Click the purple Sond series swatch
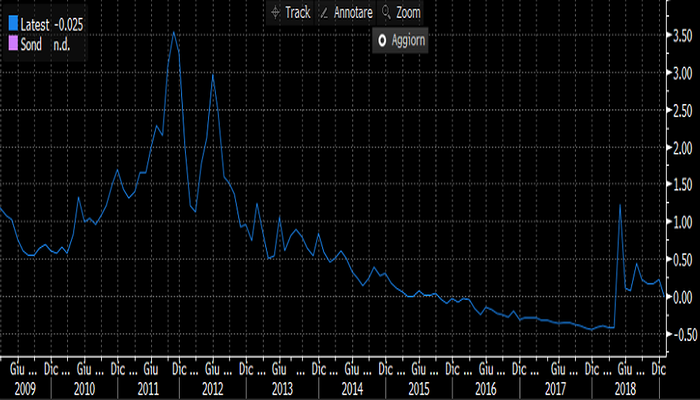The width and height of the screenshot is (700, 400). point(11,30)
